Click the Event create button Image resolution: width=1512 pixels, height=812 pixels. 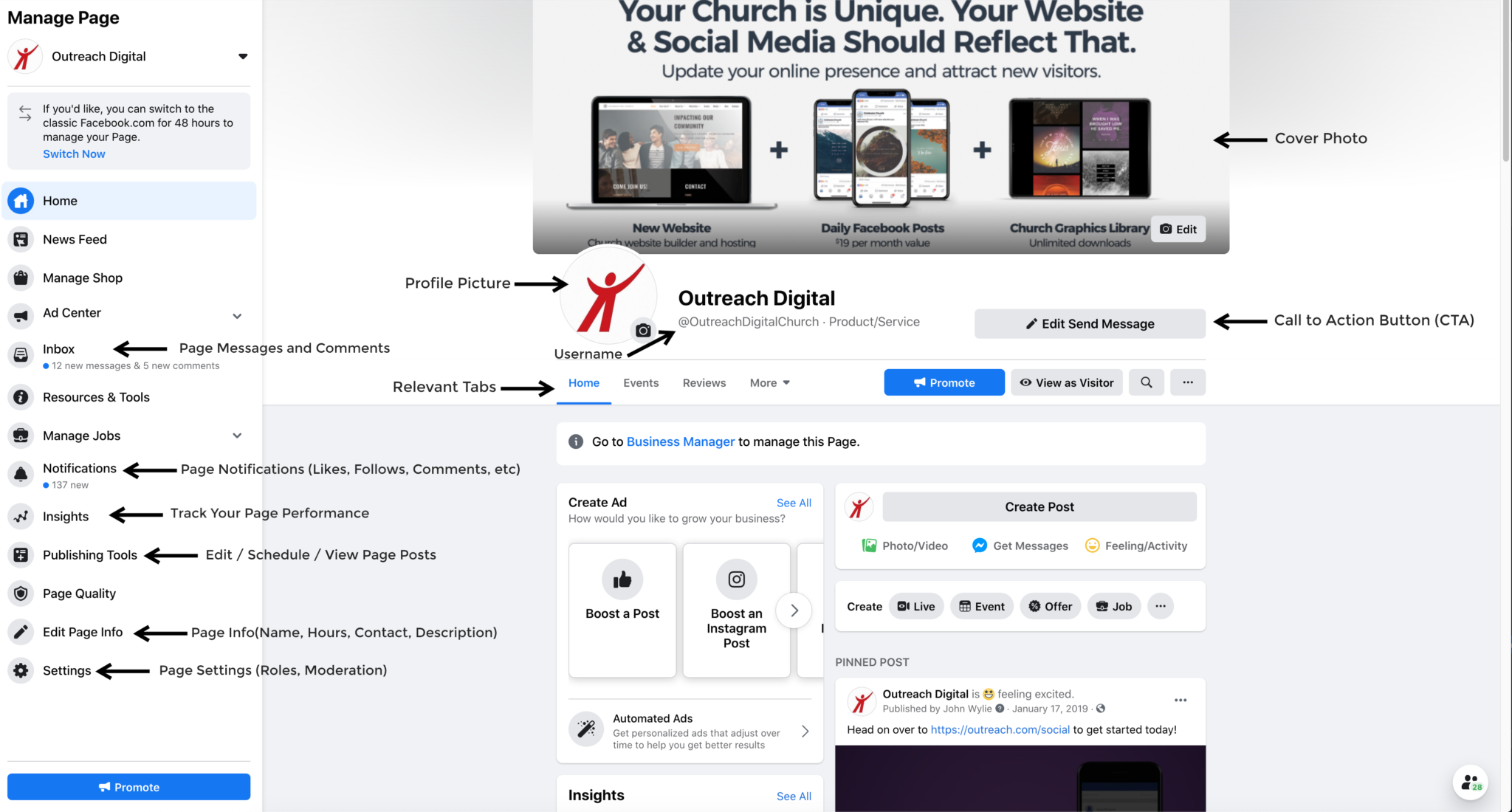[x=982, y=606]
